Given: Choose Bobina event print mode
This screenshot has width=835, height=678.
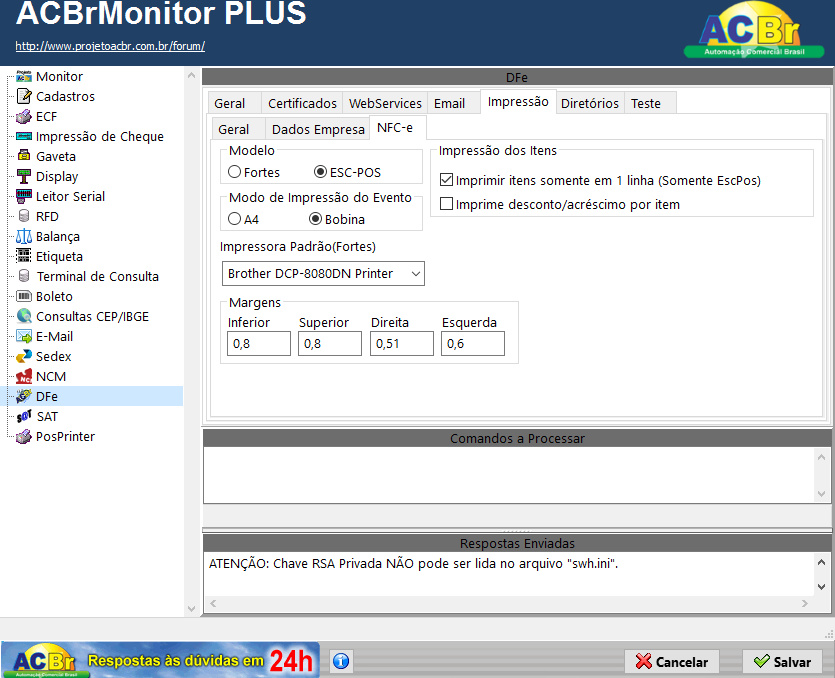Looking at the screenshot, I should (x=315, y=219).
